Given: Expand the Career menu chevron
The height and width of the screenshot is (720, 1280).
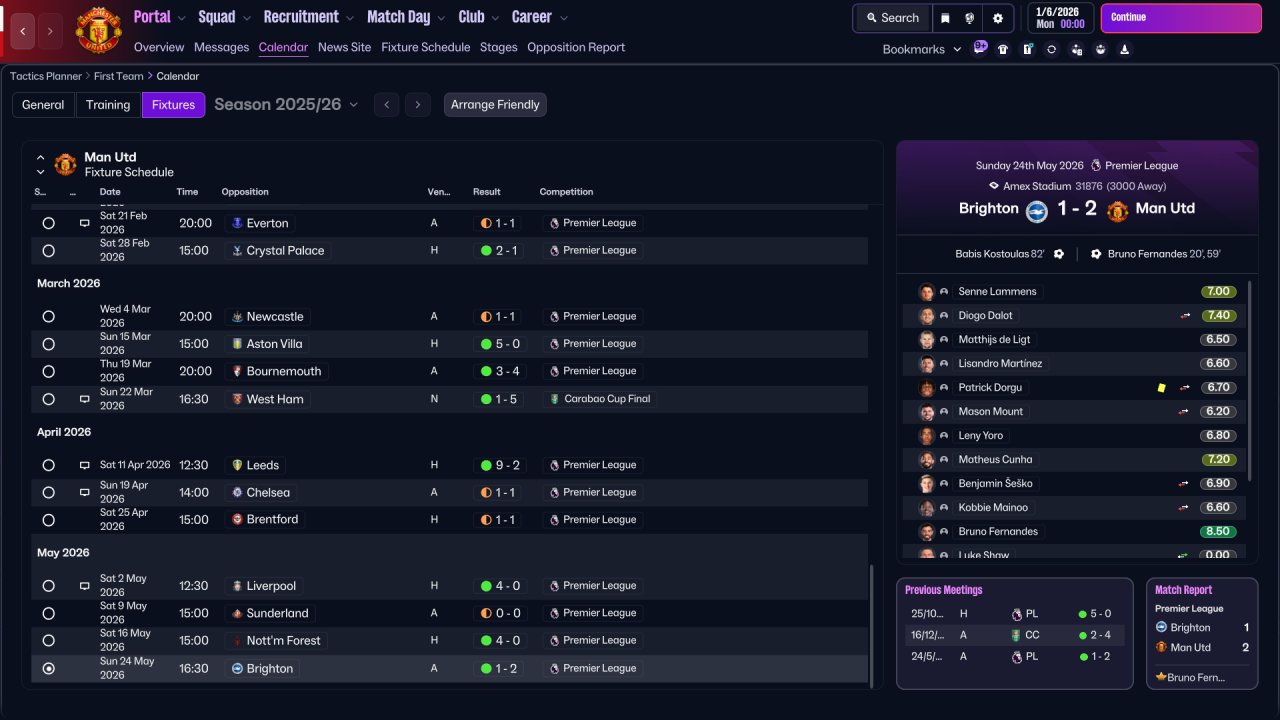Looking at the screenshot, I should pyautogui.click(x=563, y=18).
